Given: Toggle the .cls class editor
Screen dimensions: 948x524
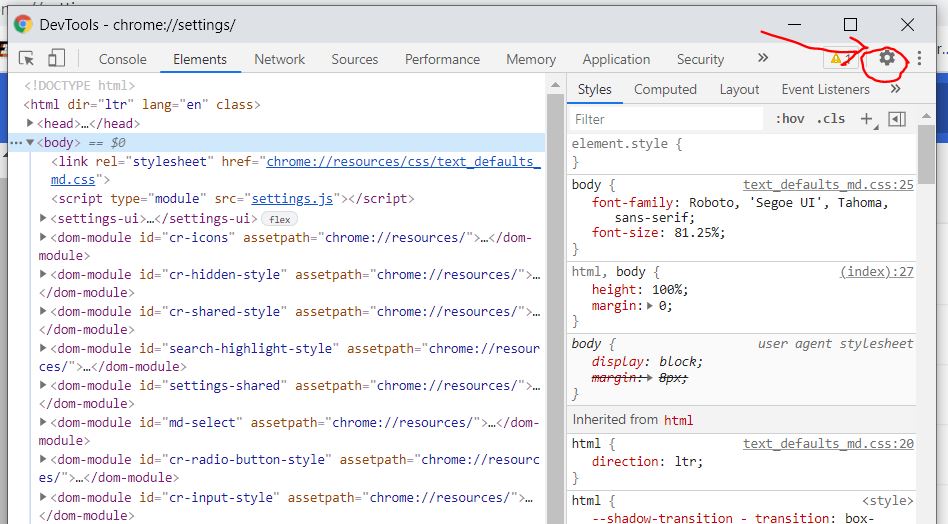Looking at the screenshot, I should (x=831, y=118).
